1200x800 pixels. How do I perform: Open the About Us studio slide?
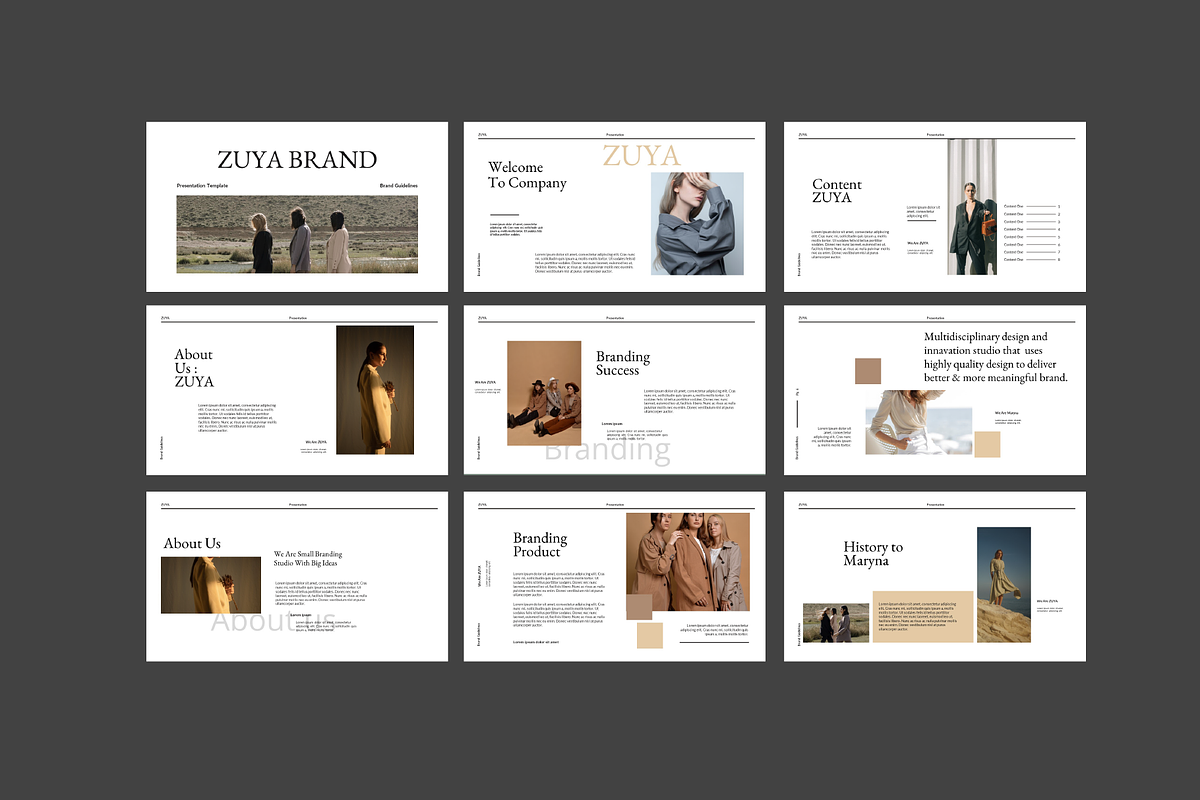click(x=297, y=576)
